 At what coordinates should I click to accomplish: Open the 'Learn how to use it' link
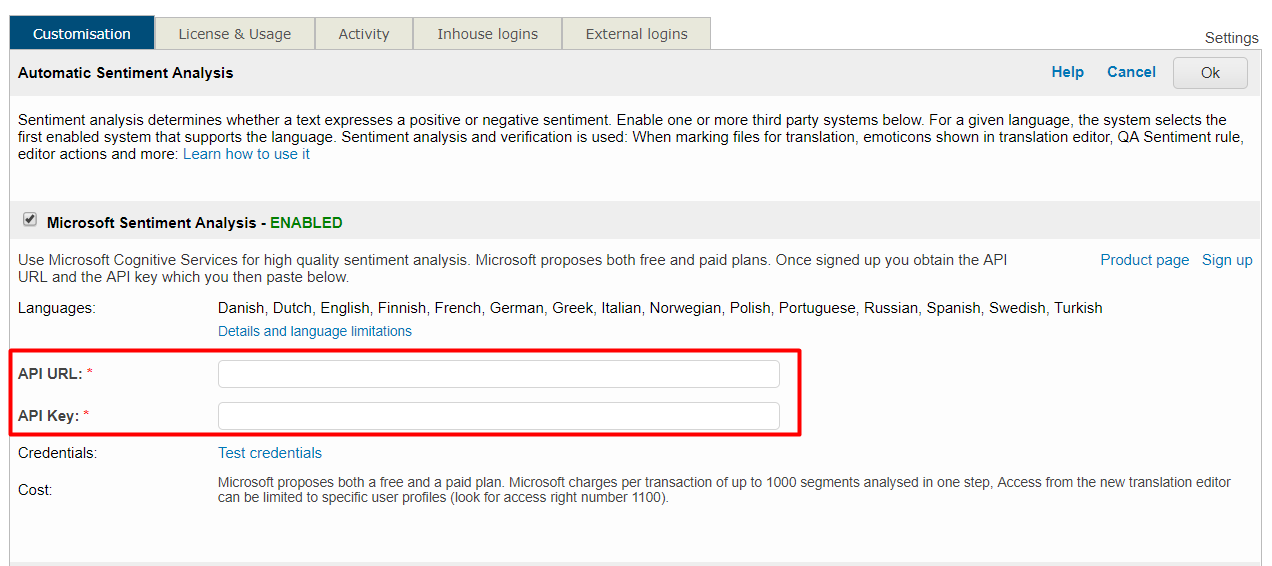click(x=246, y=154)
